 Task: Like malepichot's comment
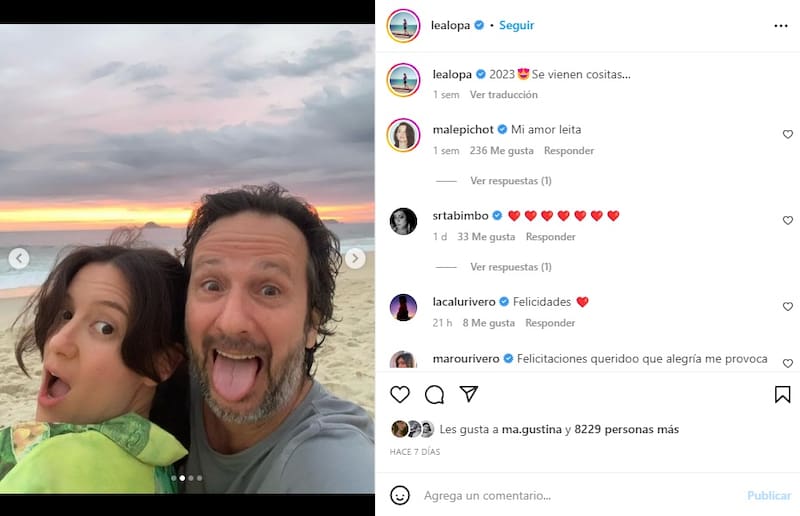787,134
